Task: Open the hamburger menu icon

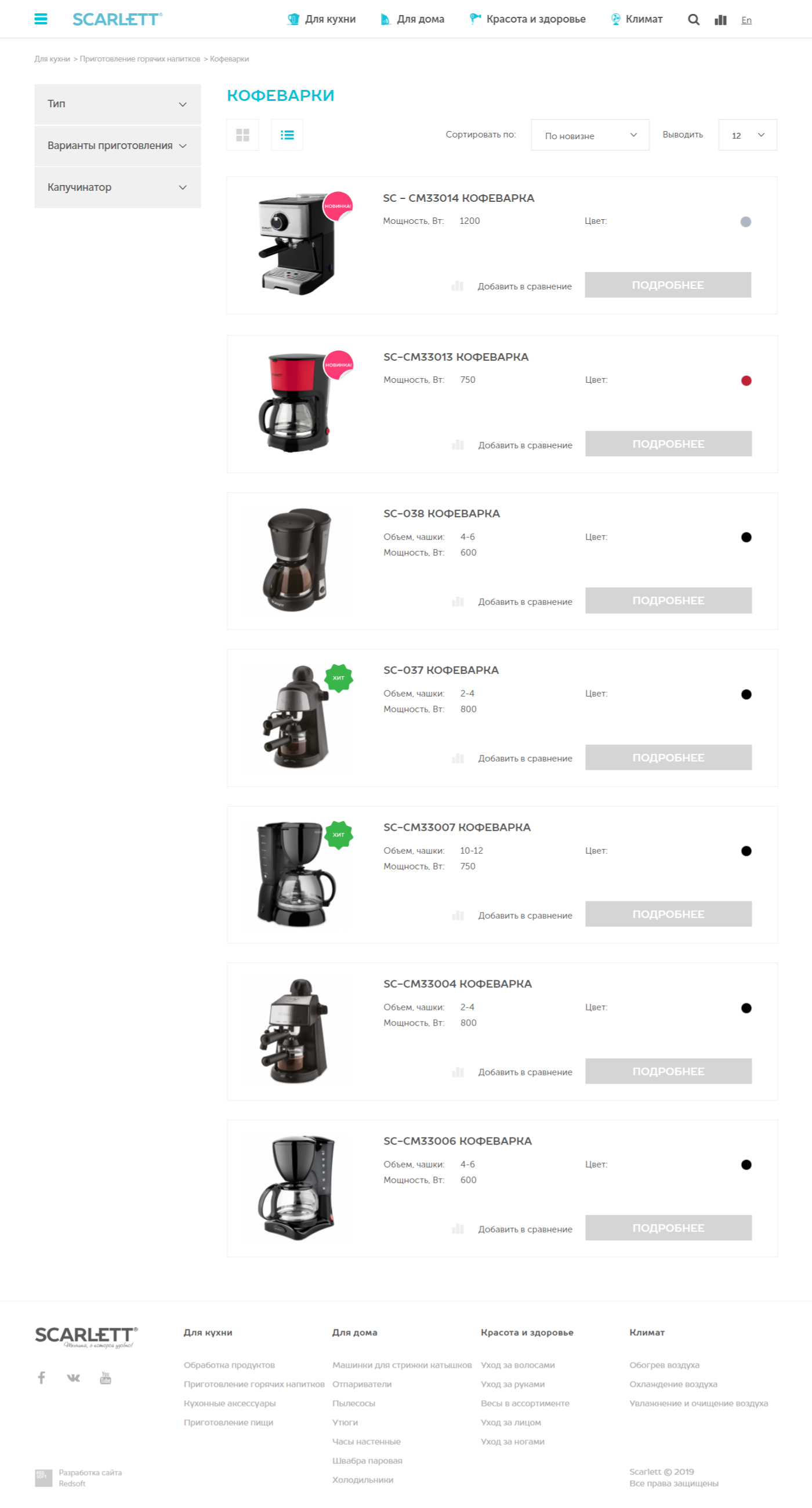Action: click(41, 19)
